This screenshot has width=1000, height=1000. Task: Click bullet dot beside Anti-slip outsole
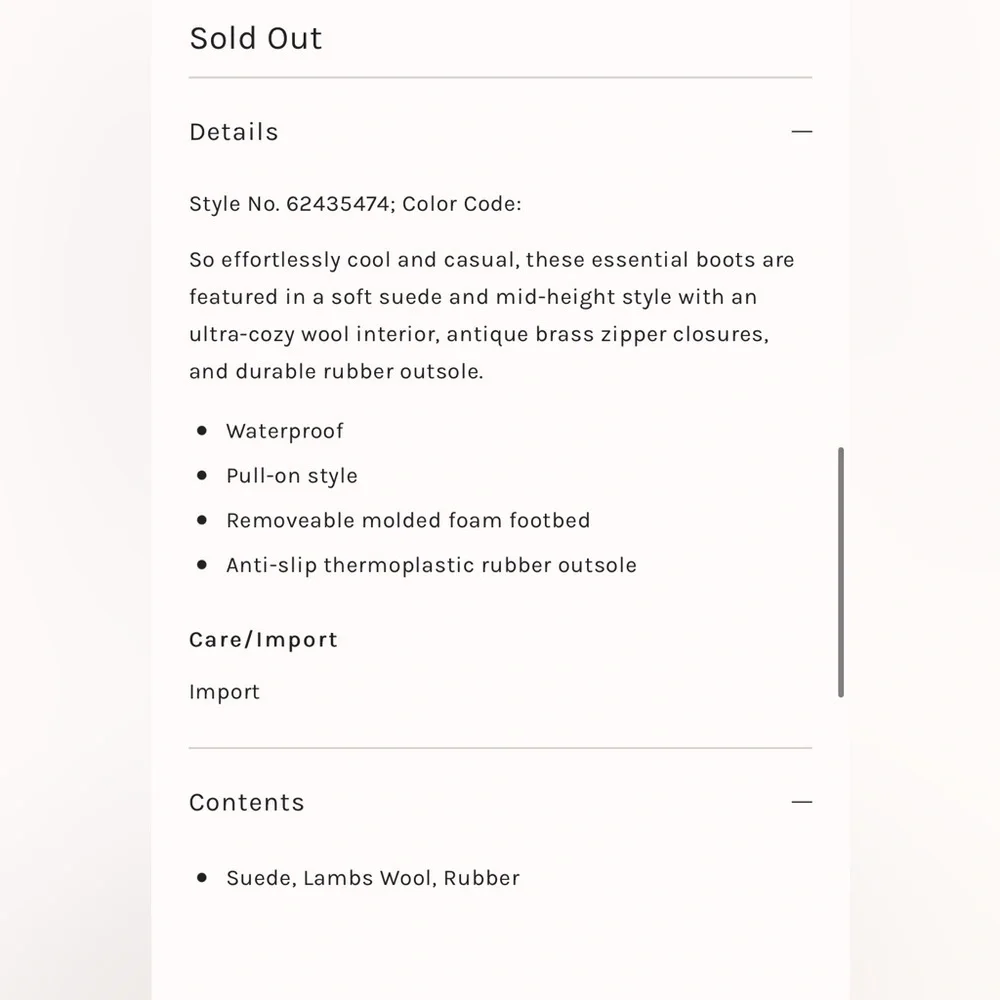click(x=202, y=564)
